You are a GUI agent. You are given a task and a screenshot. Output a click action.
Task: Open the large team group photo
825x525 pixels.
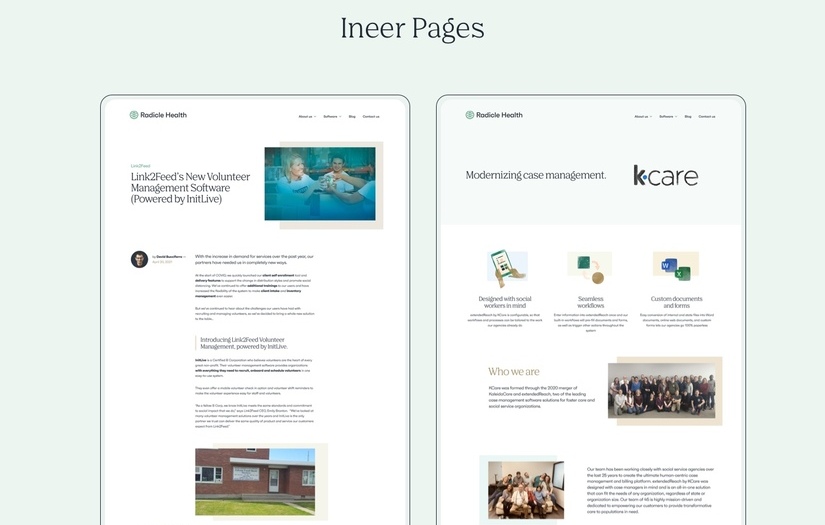click(x=661, y=390)
